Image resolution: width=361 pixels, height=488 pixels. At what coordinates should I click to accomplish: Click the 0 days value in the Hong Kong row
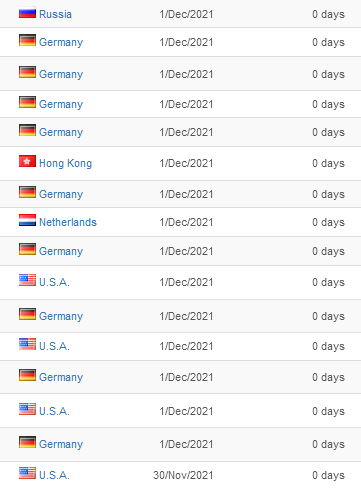328,163
